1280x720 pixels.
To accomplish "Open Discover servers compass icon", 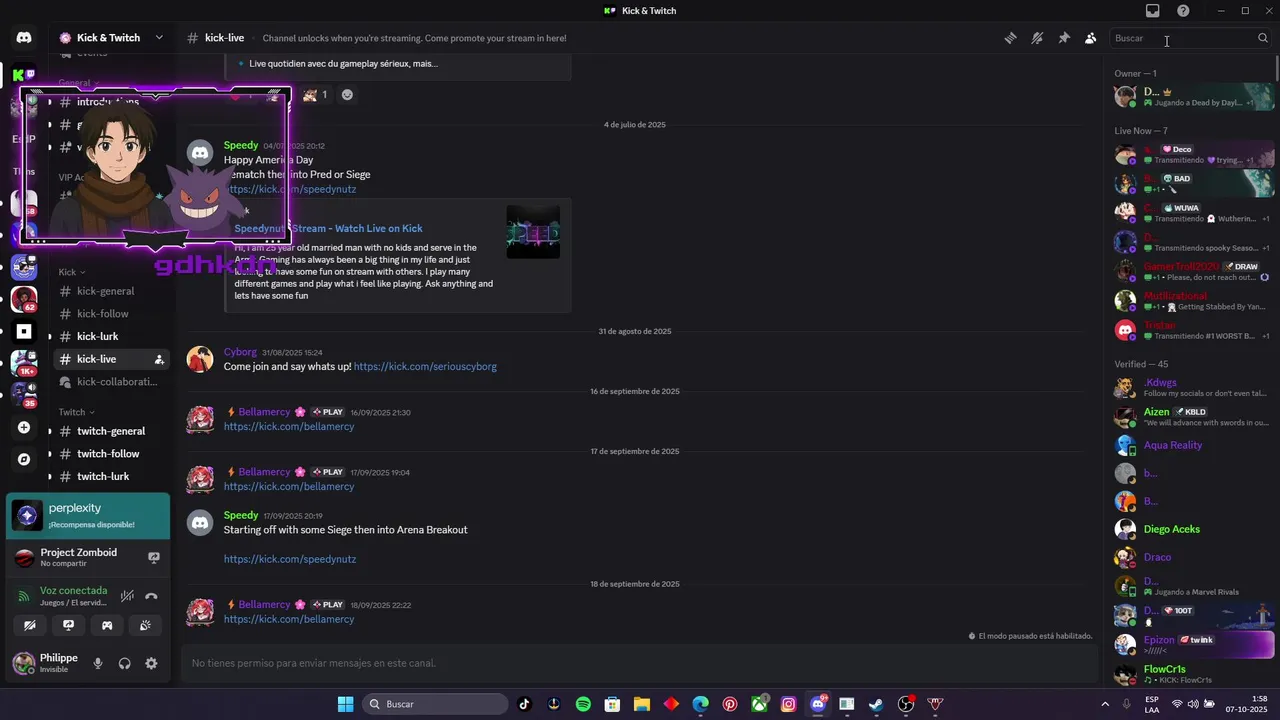I will coord(24,459).
